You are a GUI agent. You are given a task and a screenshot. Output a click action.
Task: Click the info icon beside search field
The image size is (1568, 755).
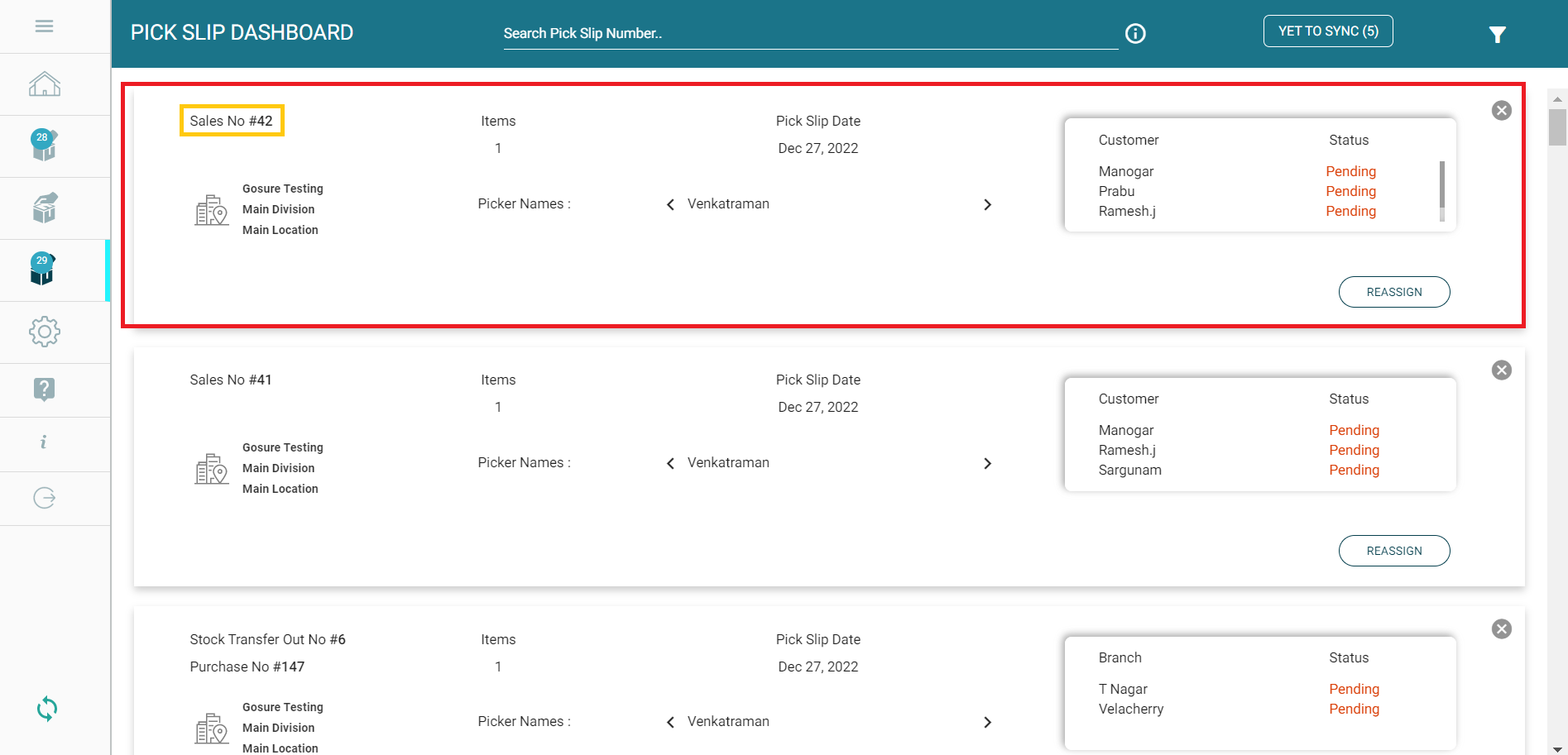1135,33
